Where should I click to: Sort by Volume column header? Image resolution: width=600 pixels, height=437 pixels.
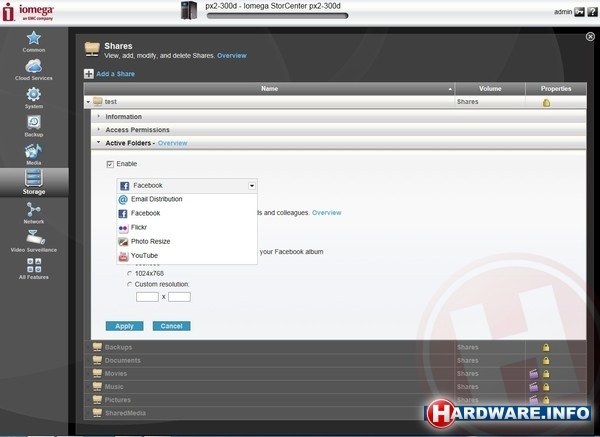coord(490,88)
